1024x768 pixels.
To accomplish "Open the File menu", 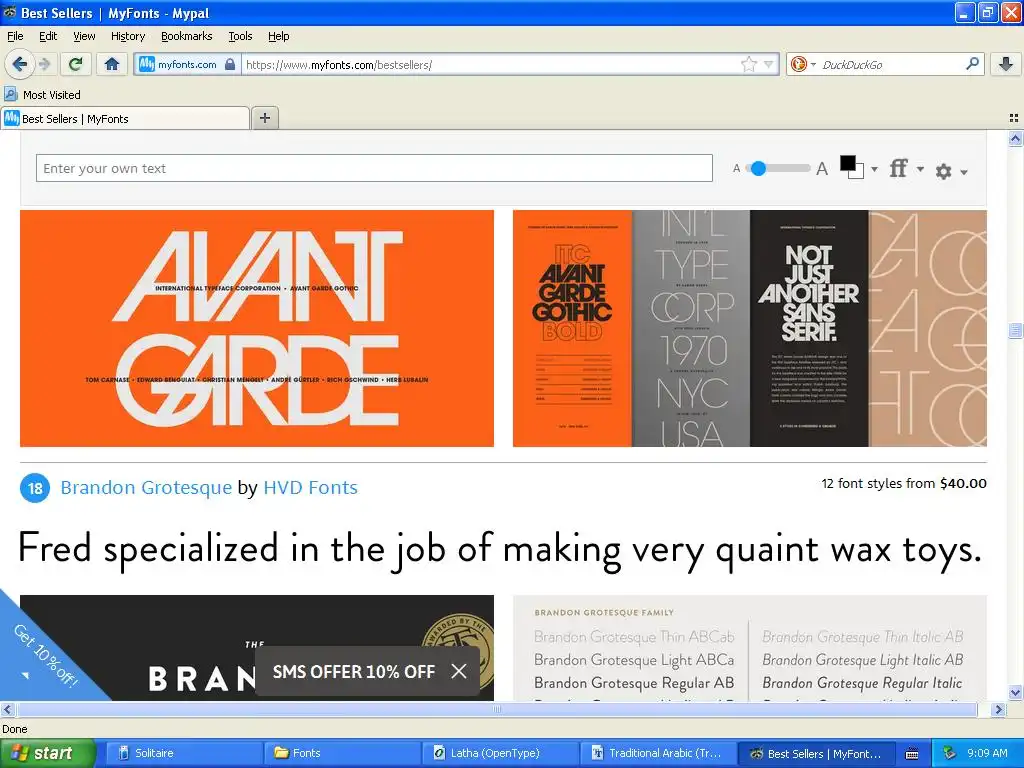I will pyautogui.click(x=15, y=36).
